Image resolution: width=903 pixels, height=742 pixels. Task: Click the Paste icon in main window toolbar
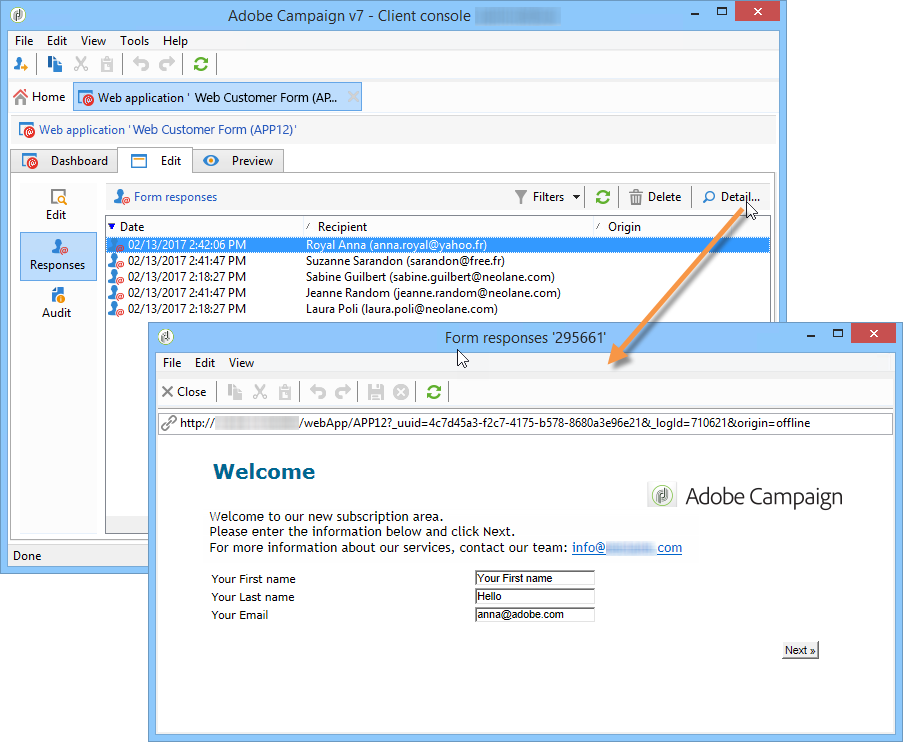[x=107, y=64]
